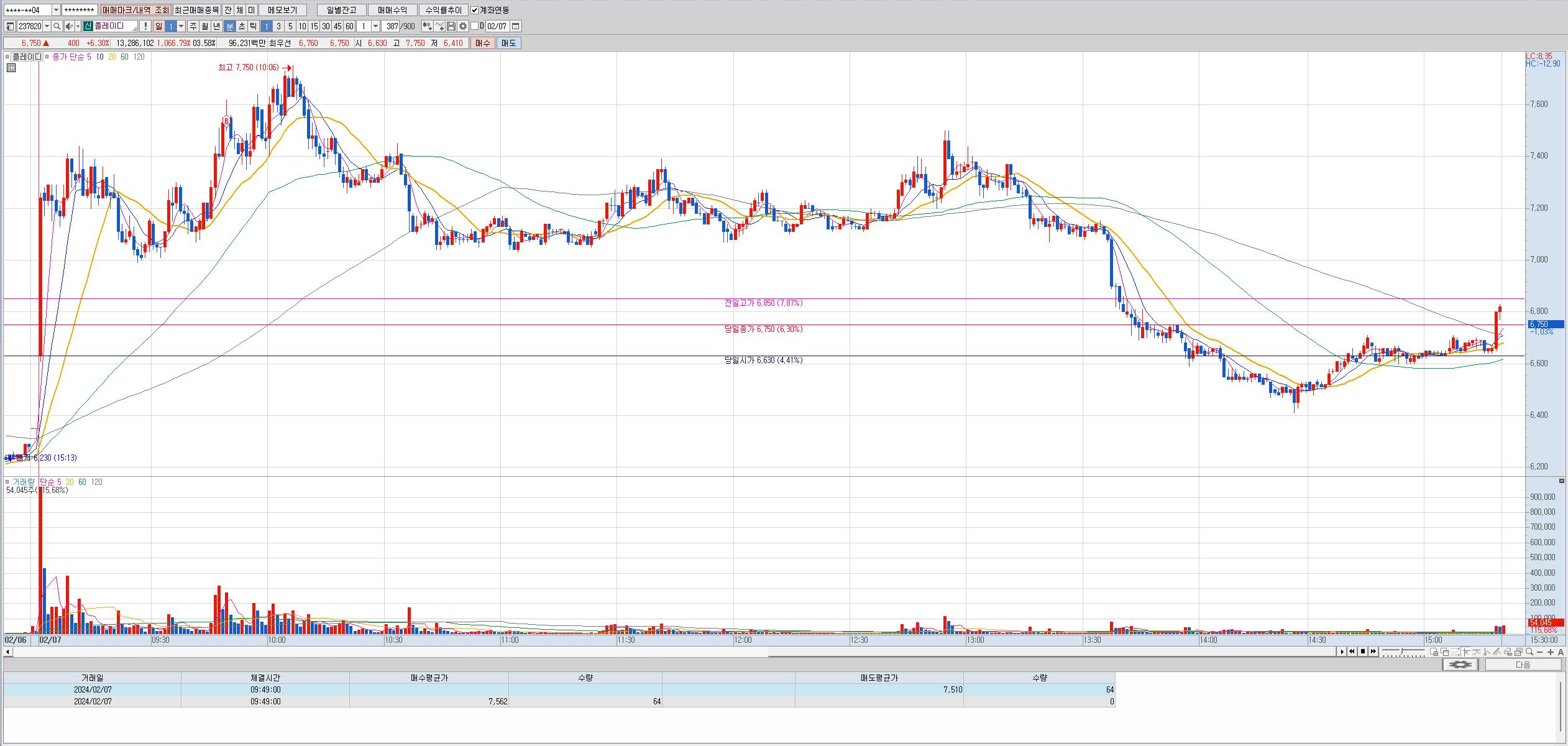Expand the minute interval value dropdown
The image size is (1568, 746).
[375, 26]
